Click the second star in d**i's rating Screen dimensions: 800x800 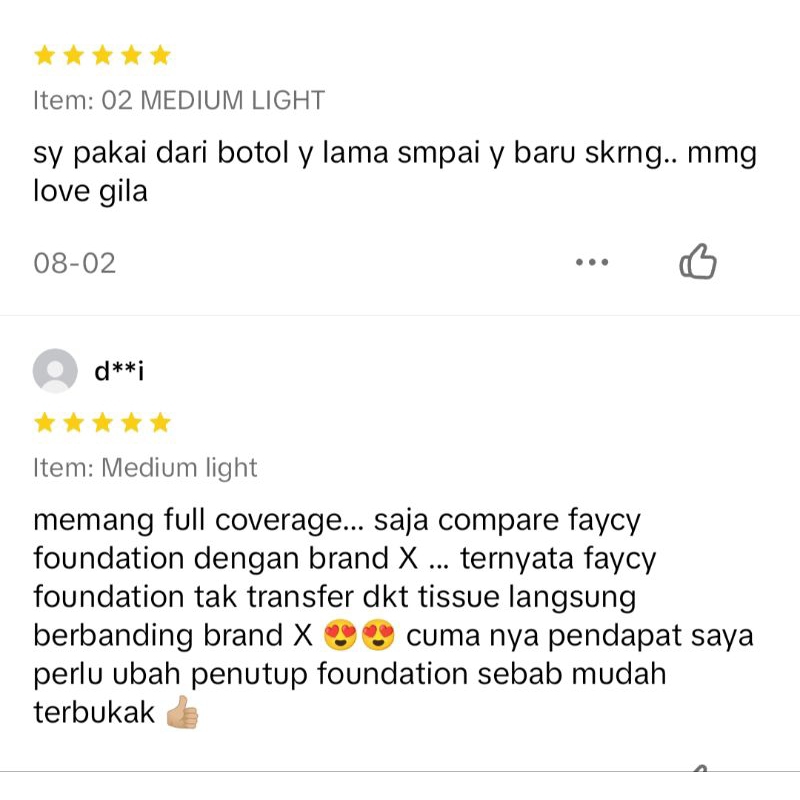[73, 422]
